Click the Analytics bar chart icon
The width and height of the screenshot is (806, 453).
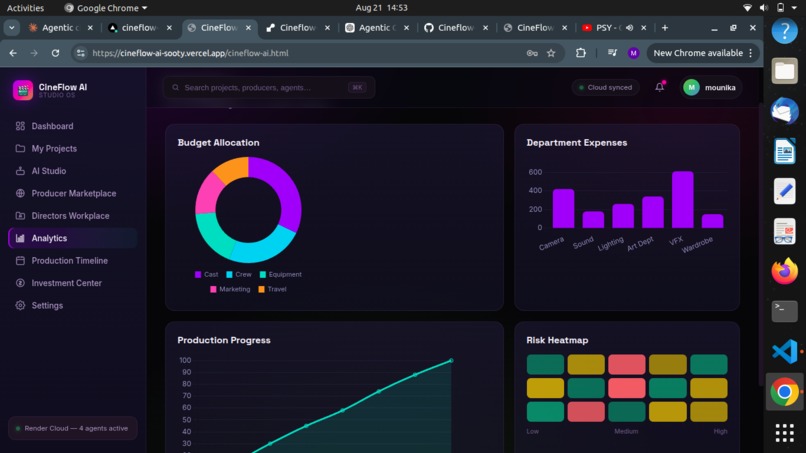[x=20, y=238]
